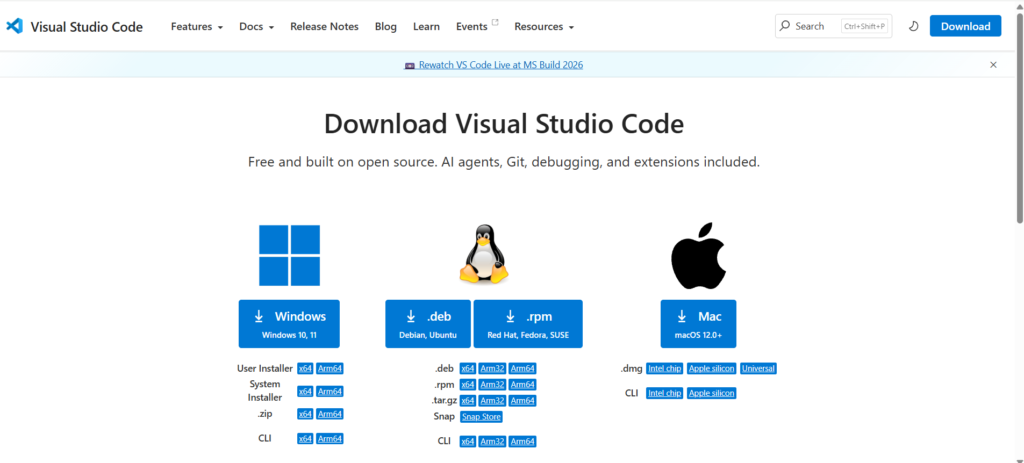Download Linux CLI x64
This screenshot has width=1024, height=463.
coord(468,441)
